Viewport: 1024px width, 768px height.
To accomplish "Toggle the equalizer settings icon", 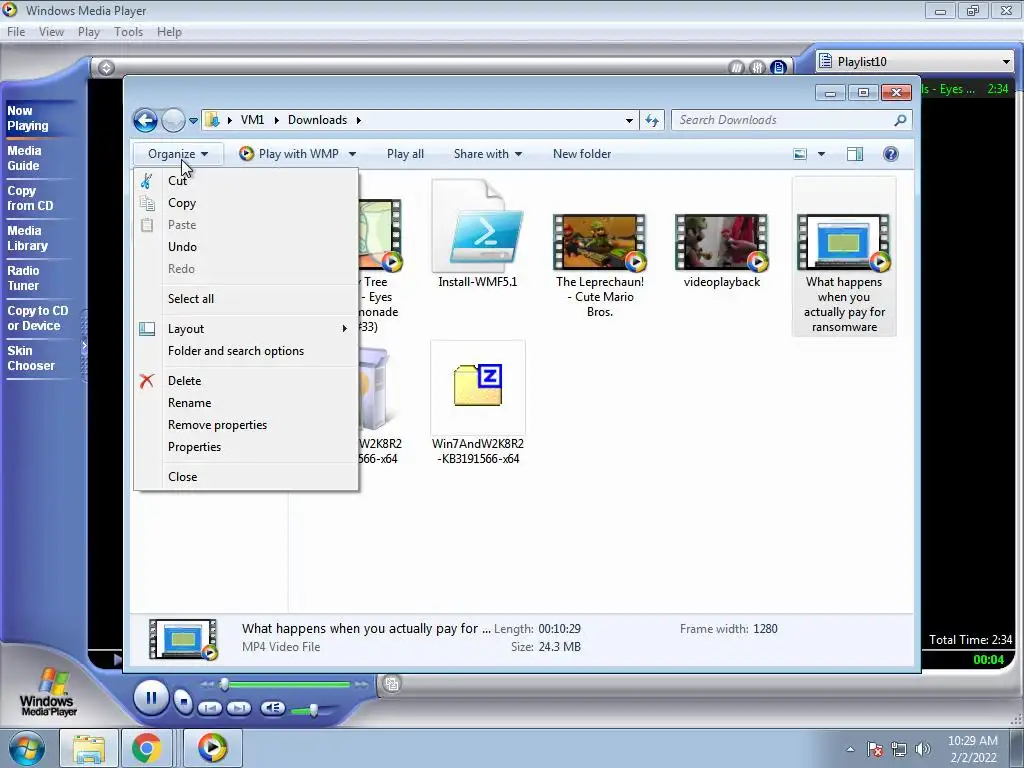I will [x=757, y=67].
